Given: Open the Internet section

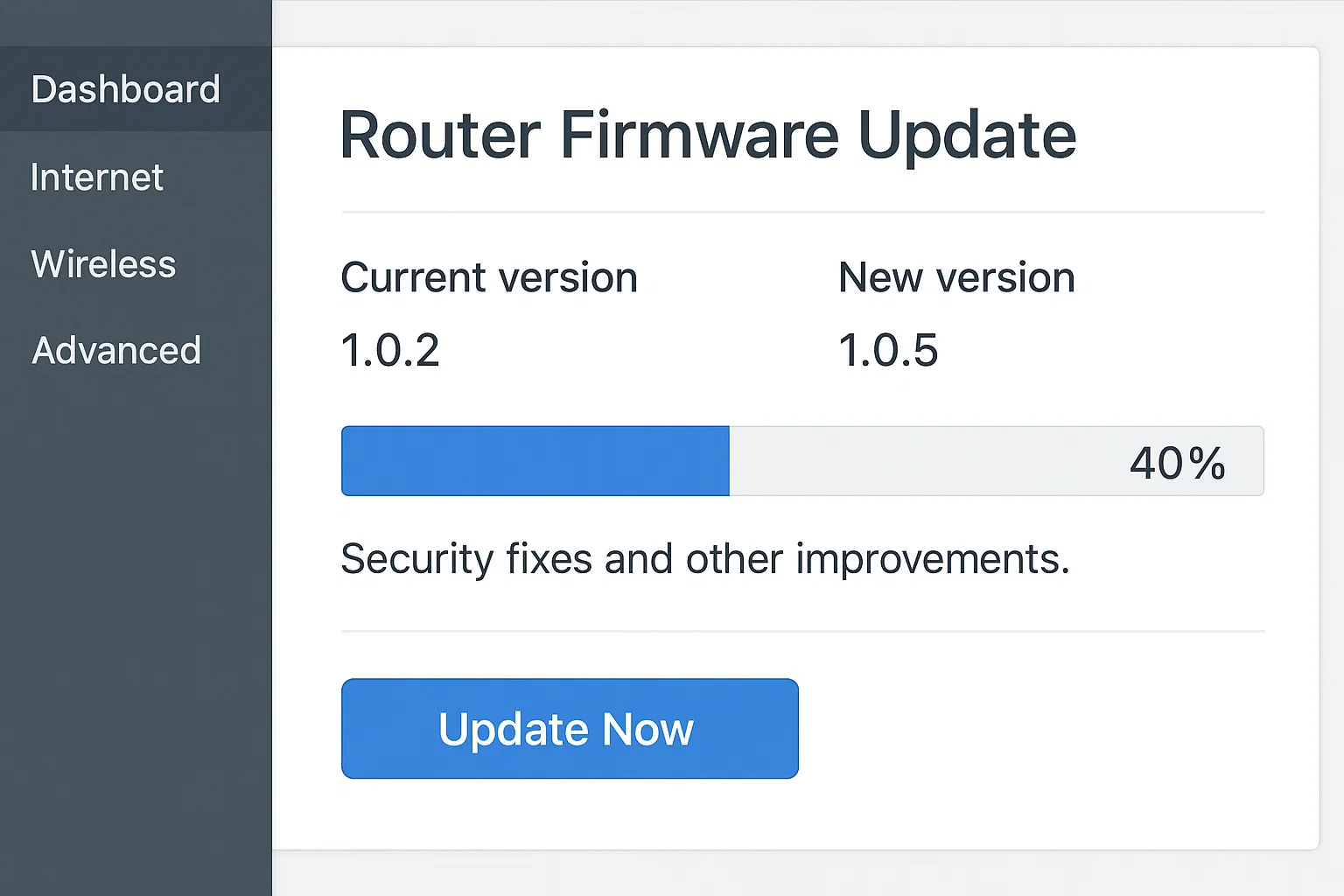Looking at the screenshot, I should pos(96,177).
